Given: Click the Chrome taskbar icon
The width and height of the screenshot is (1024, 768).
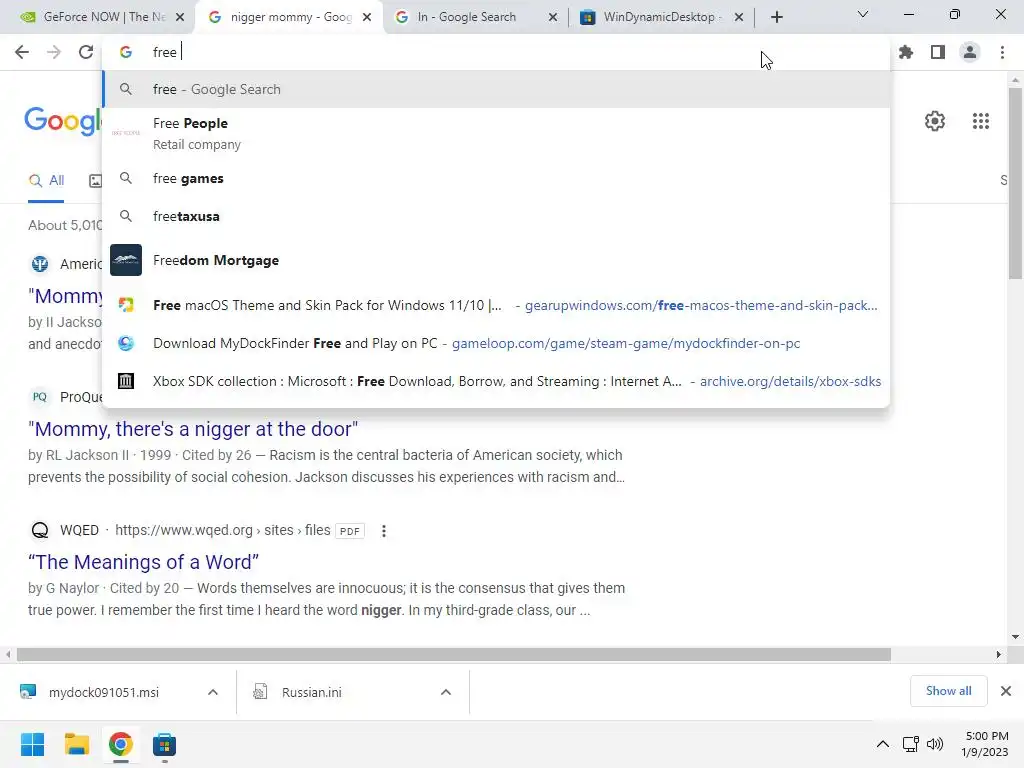Looking at the screenshot, I should (120, 744).
